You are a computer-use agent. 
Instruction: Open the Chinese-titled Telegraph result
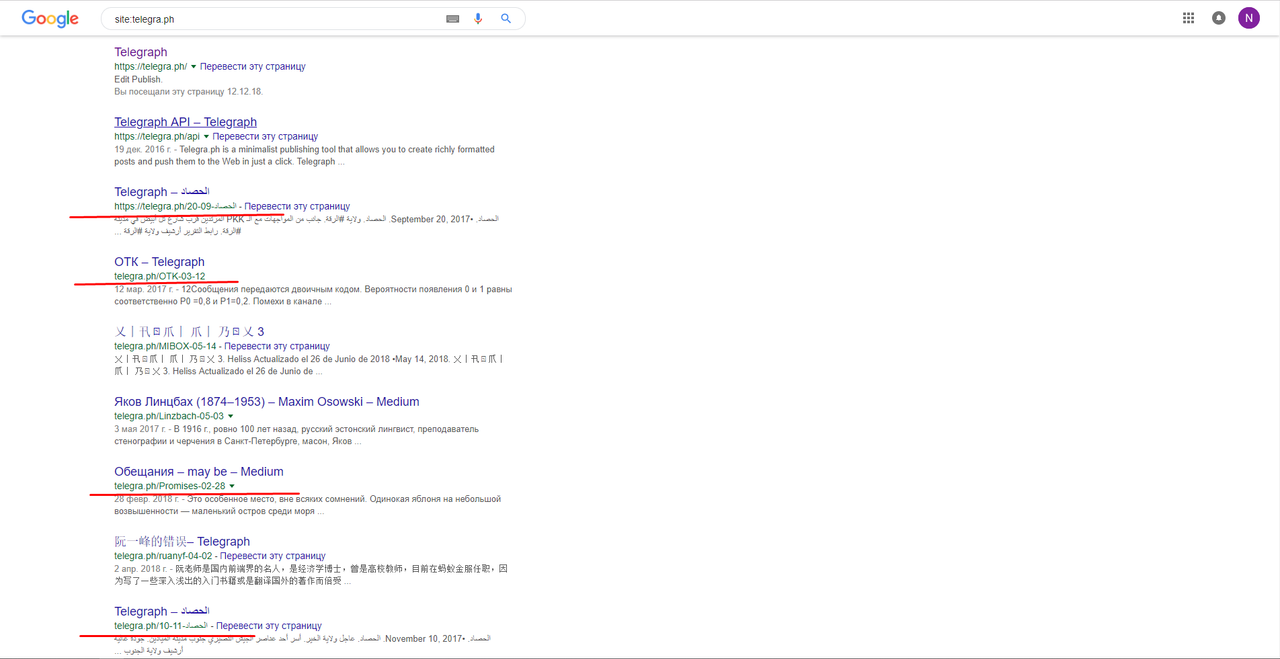[182, 542]
